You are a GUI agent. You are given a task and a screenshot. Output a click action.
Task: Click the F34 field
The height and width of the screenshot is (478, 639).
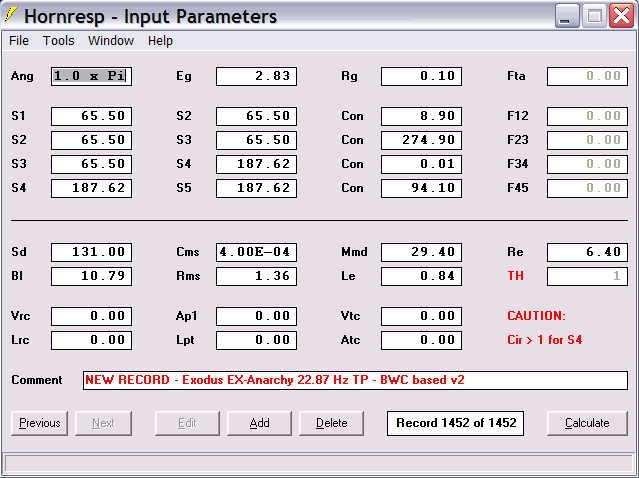tap(587, 164)
